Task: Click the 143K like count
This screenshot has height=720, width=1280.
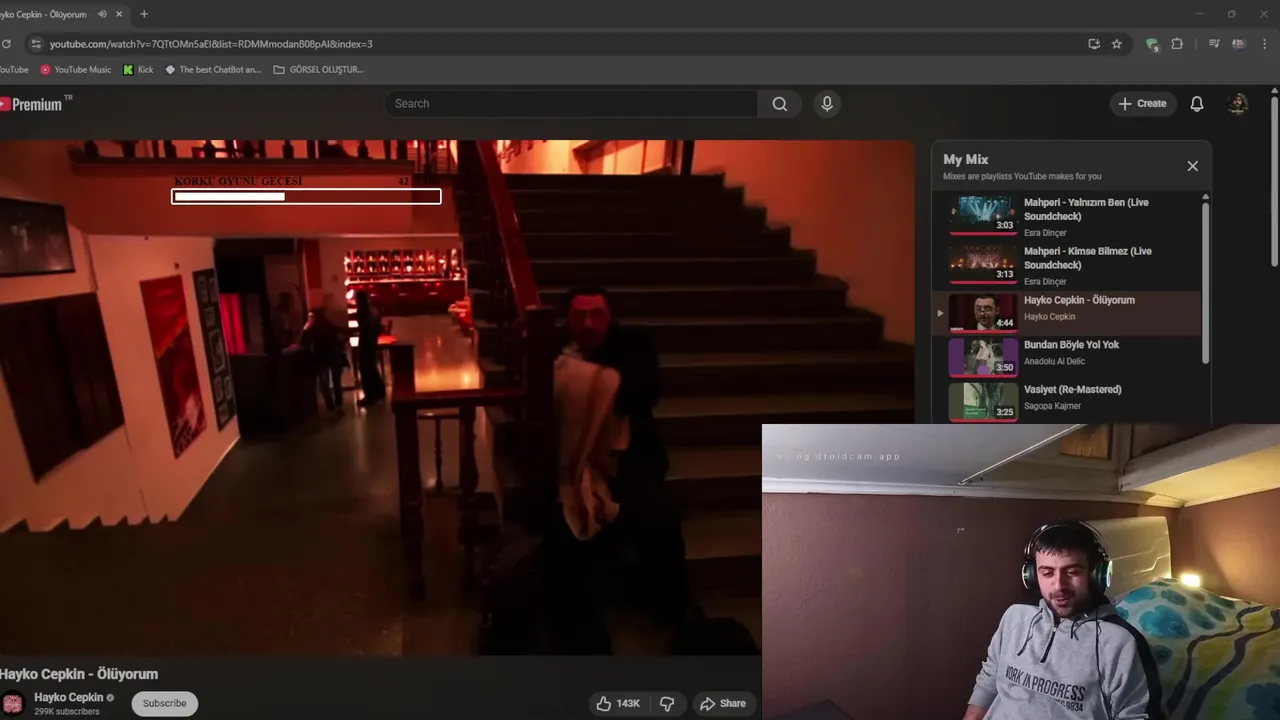Action: point(628,704)
